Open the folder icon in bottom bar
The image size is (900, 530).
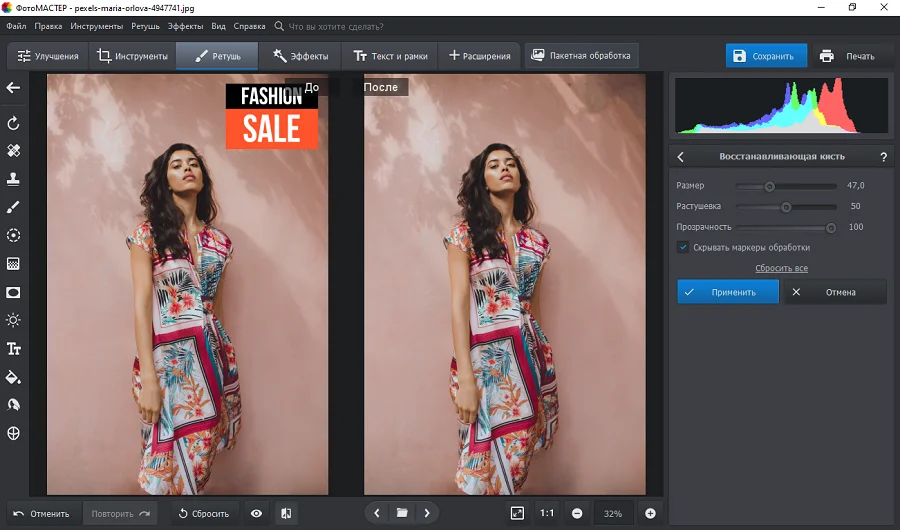point(402,513)
